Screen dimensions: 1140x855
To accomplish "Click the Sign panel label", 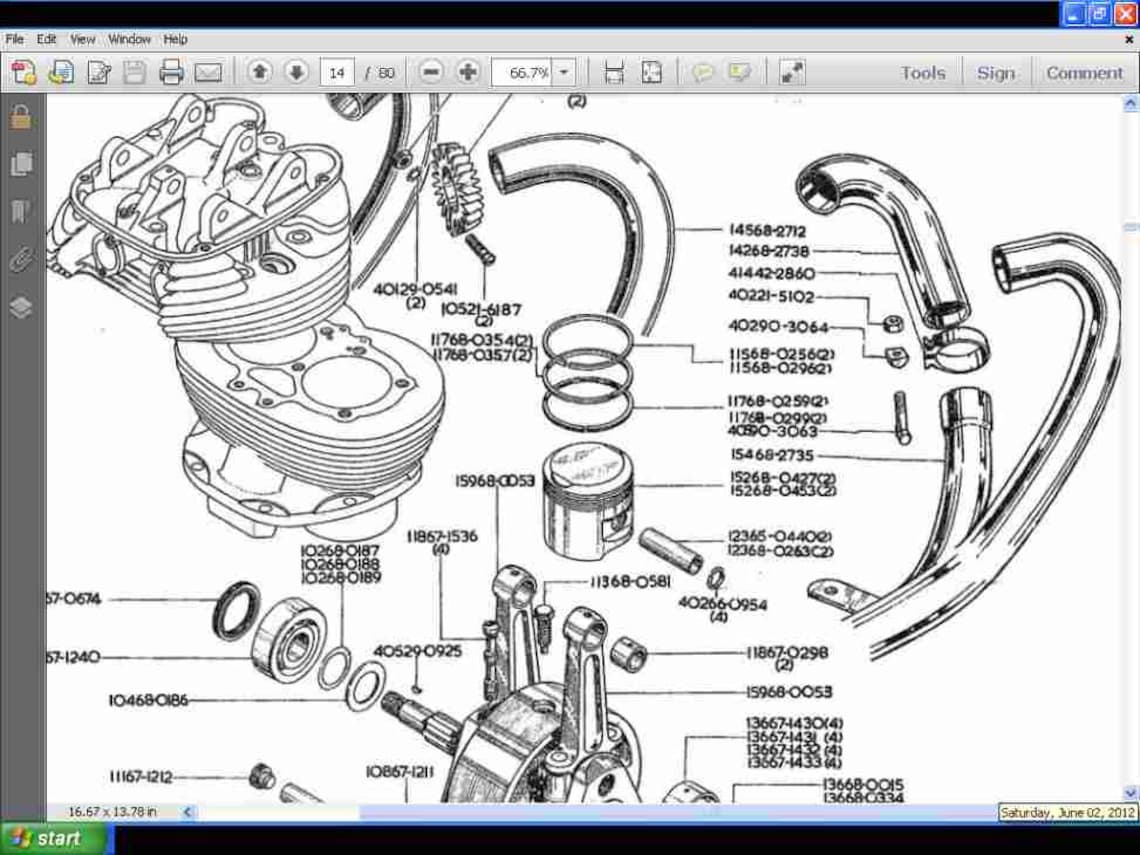I will coord(996,71).
